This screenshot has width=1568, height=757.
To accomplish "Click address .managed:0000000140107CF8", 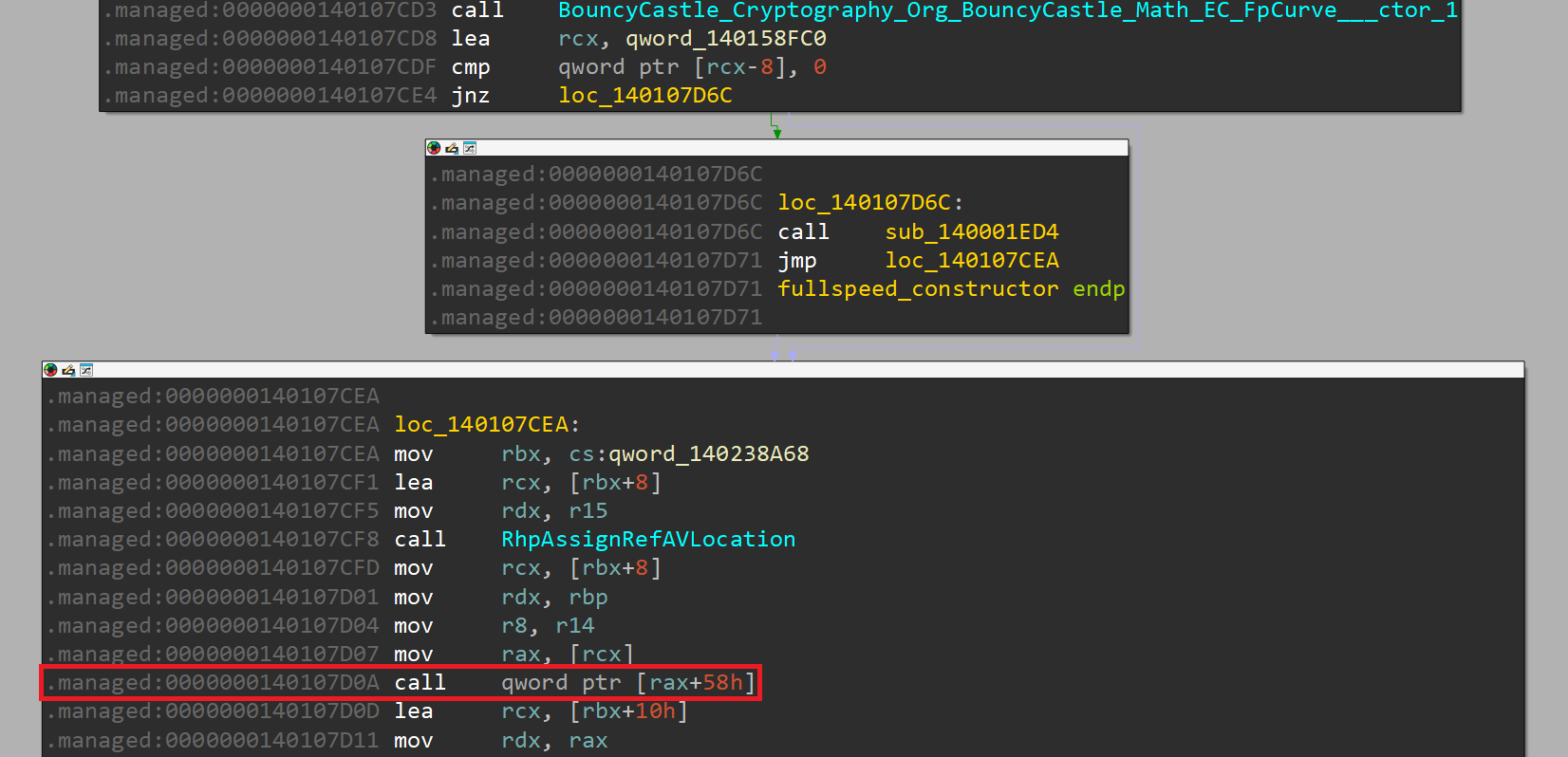I will point(214,540).
